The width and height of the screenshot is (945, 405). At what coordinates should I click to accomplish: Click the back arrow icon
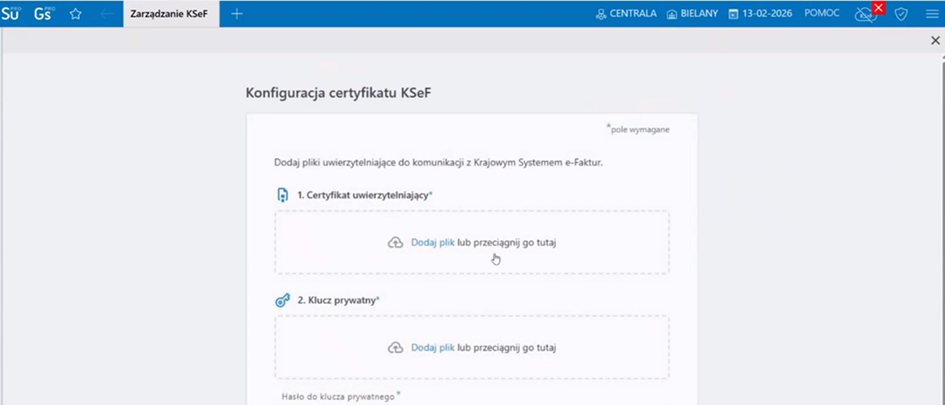105,14
